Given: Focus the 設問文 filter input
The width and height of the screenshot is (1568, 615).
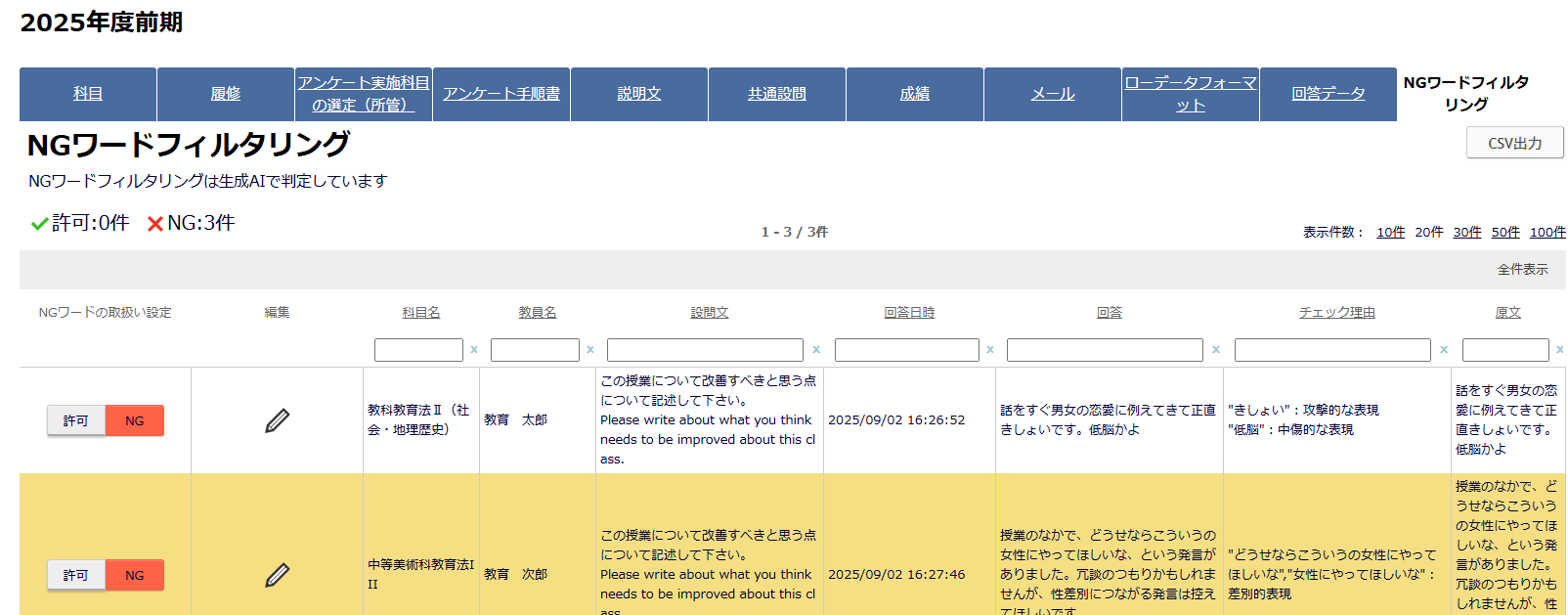Looking at the screenshot, I should click(x=705, y=350).
